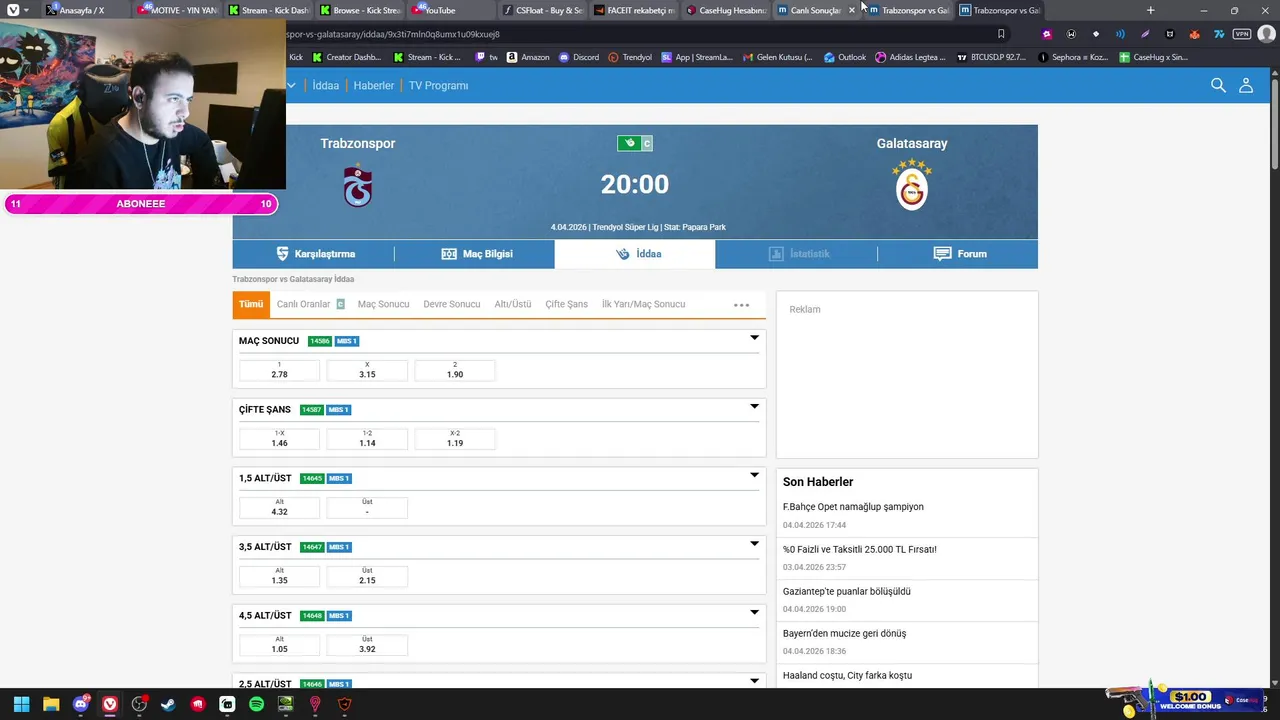Open a new browser tab
Screen dimensions: 1280x720
point(1150,10)
